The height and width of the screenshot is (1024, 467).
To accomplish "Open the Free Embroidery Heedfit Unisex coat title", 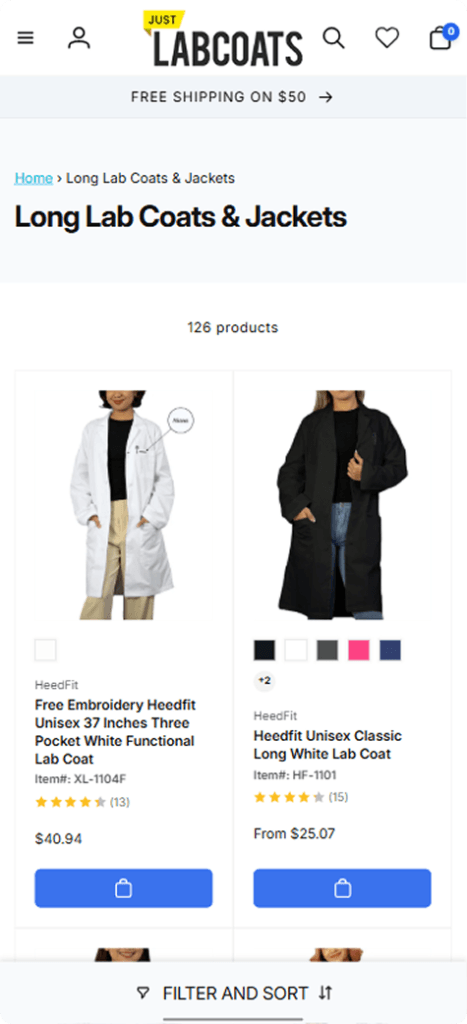I will (115, 732).
